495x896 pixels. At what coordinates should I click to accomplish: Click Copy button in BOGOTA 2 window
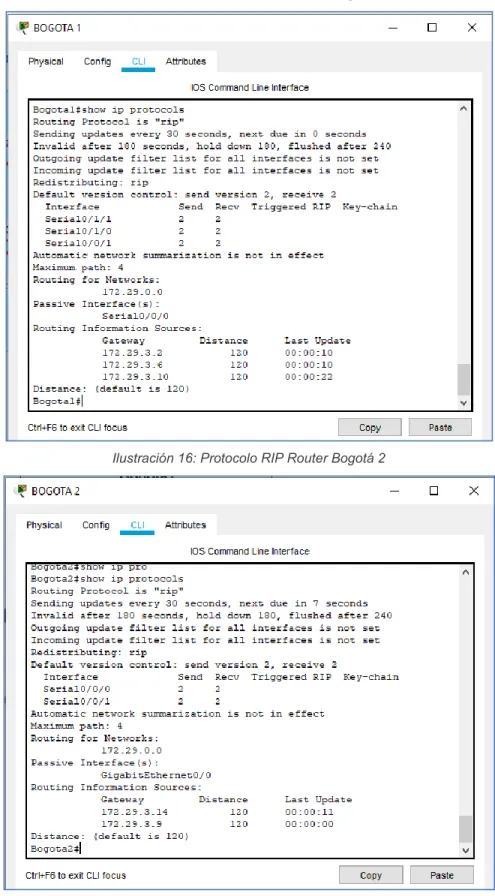(x=371, y=875)
